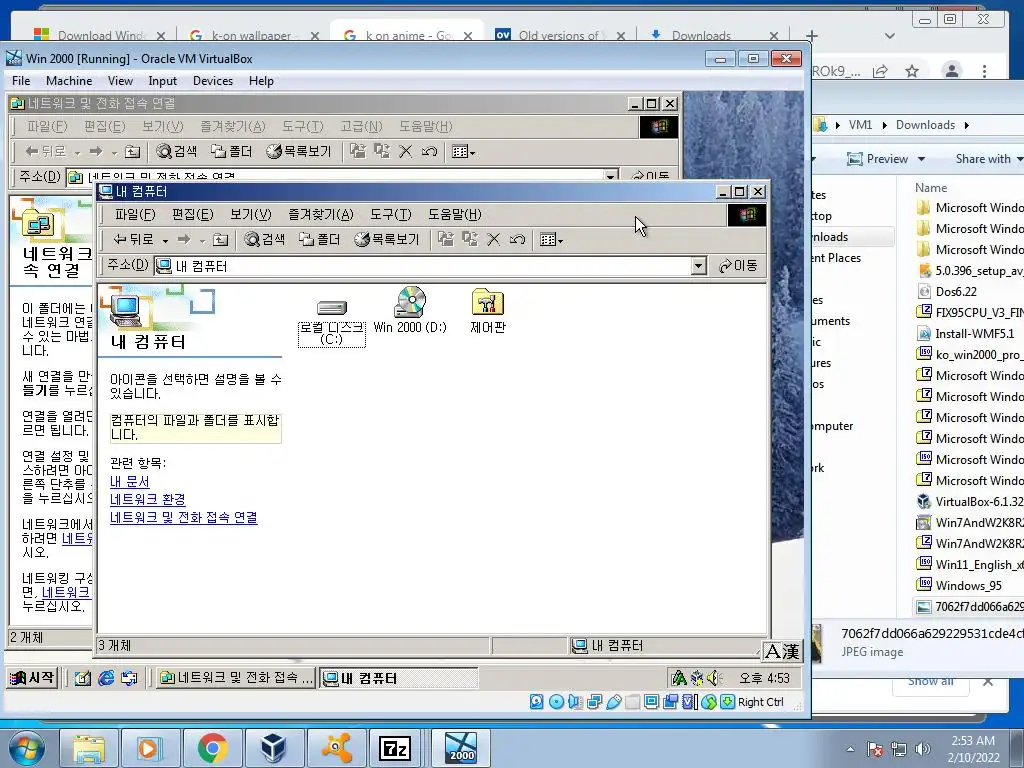Open Windows 7 Start orb
Viewport: 1024px width, 768px height.
click(25, 748)
